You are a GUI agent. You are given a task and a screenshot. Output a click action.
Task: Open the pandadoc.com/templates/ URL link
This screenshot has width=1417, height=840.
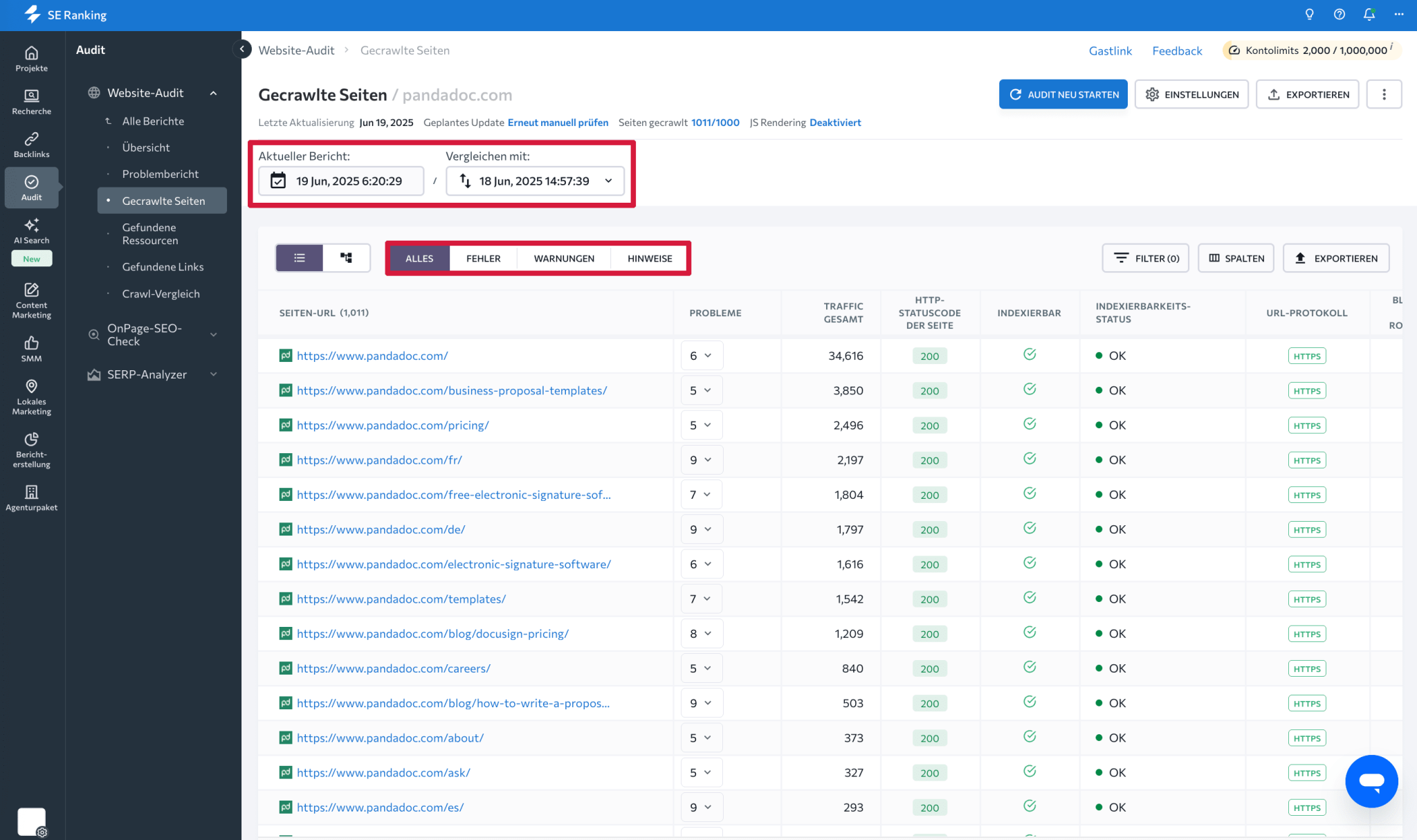tap(401, 599)
